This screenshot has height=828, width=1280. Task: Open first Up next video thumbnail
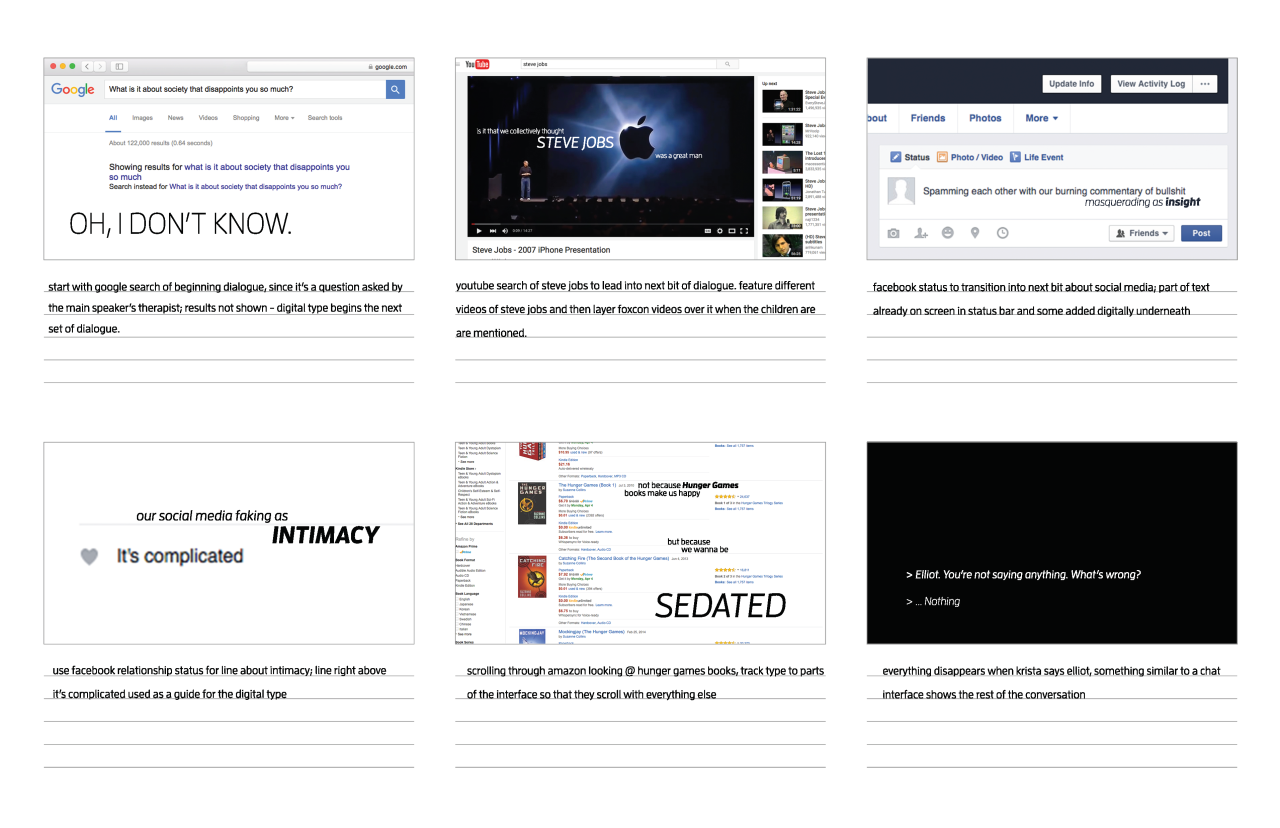[x=783, y=102]
